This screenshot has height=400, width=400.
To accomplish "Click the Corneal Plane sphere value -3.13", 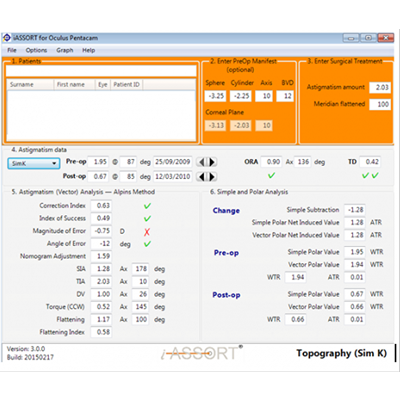I will click(x=216, y=126).
